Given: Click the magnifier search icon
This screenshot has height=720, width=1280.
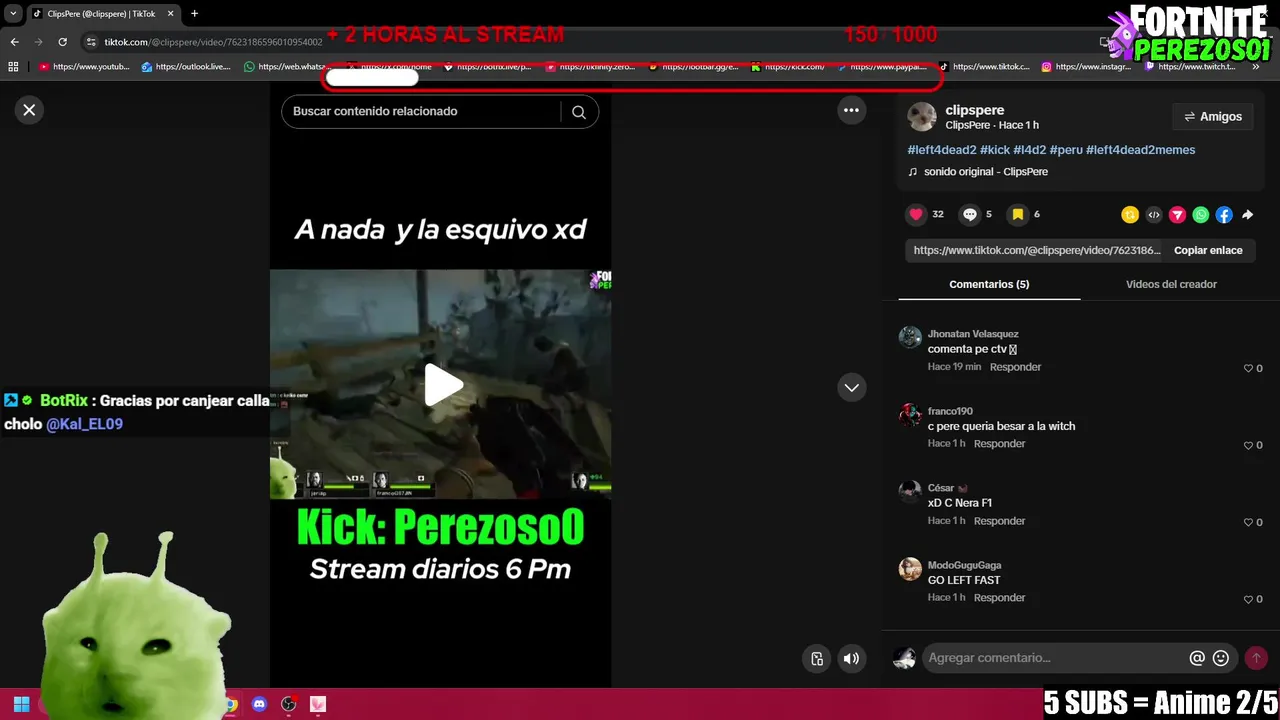Looking at the screenshot, I should pyautogui.click(x=579, y=112).
